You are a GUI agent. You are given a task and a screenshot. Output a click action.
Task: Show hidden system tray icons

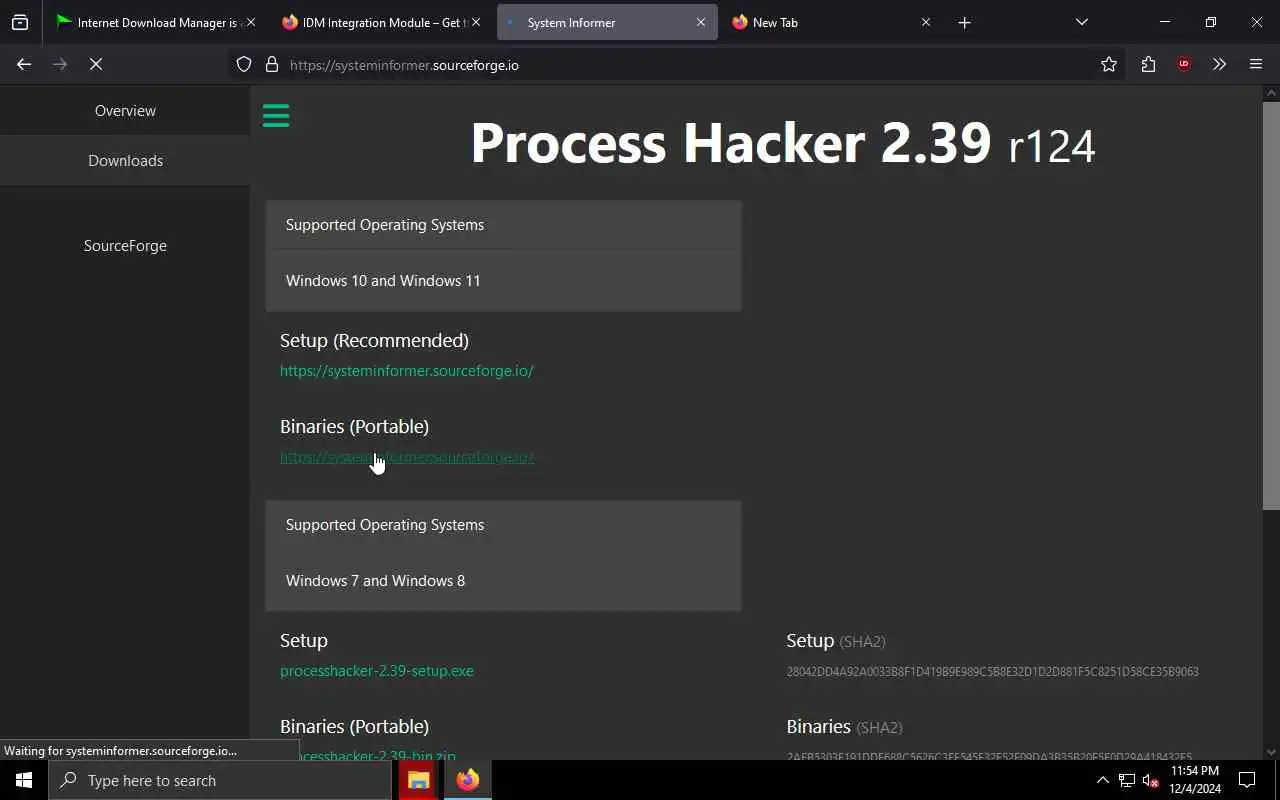(1103, 780)
